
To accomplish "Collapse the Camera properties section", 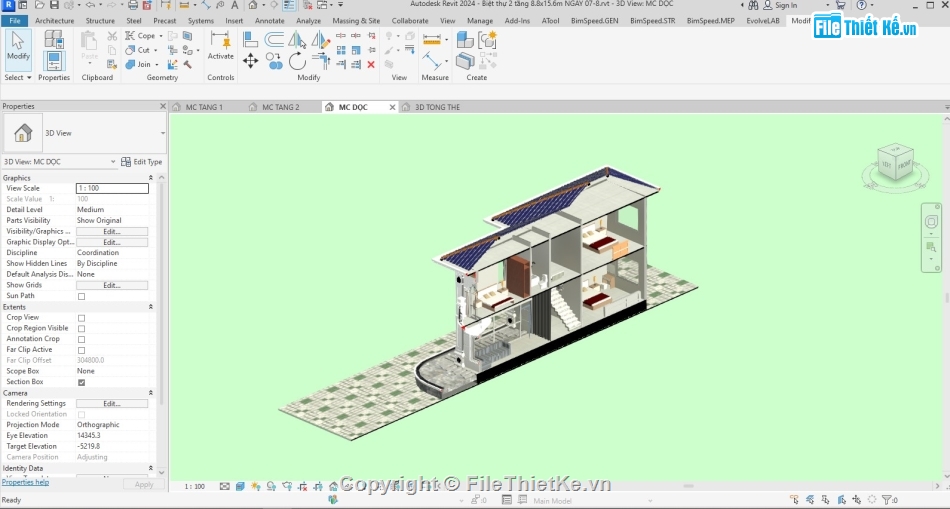I will (150, 393).
